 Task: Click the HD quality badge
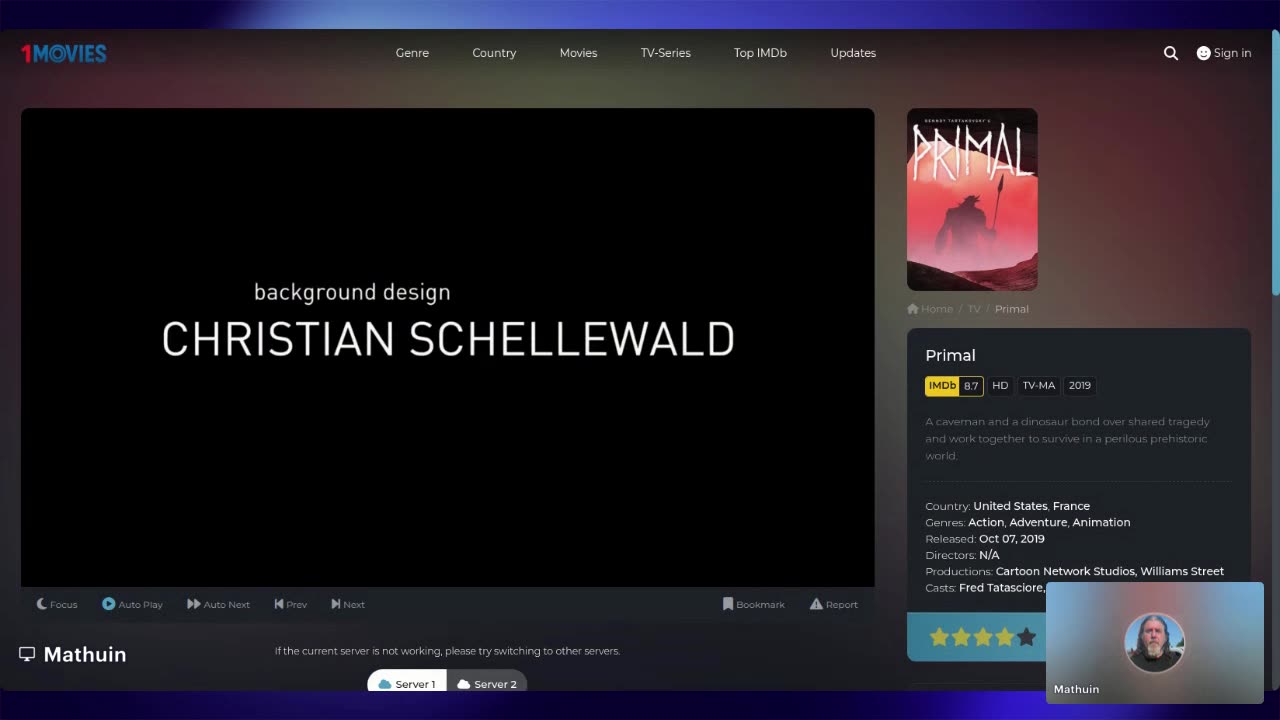point(1000,385)
